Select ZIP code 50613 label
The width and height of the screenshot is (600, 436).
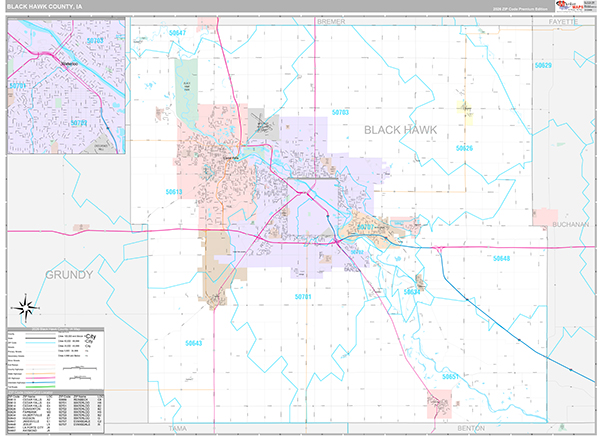[x=176, y=191]
